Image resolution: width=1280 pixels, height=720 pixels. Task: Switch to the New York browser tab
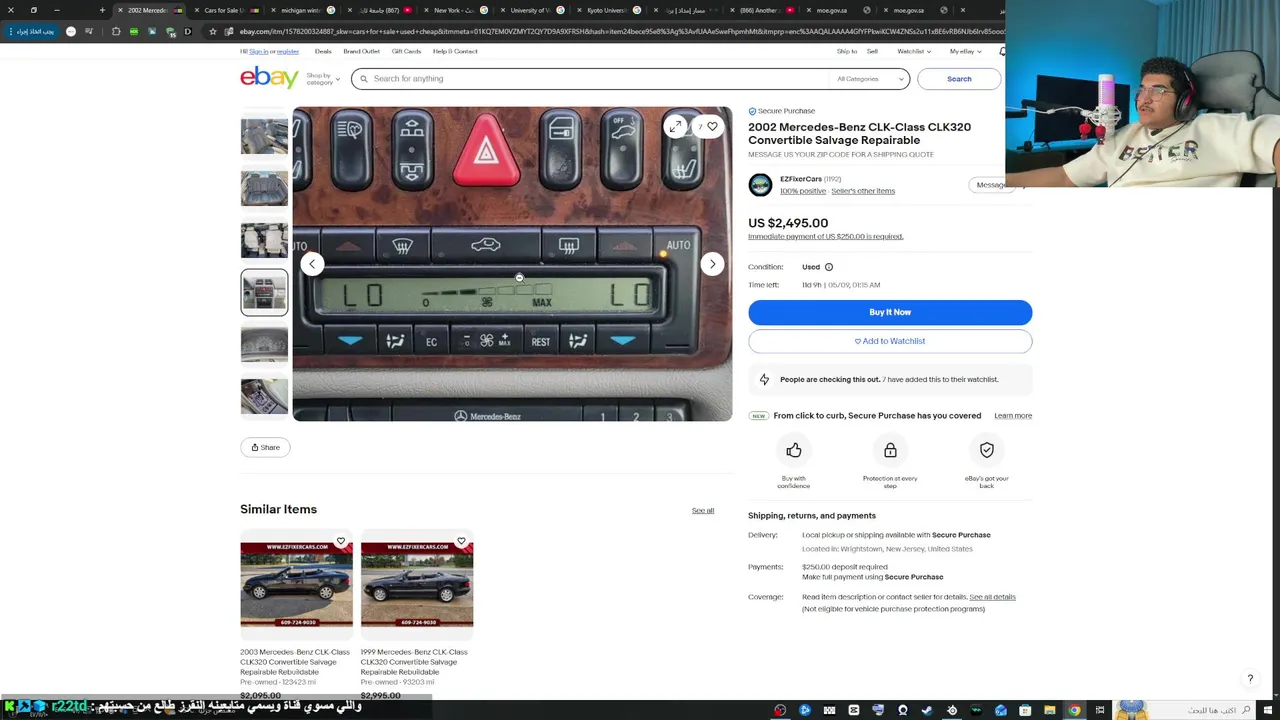[456, 10]
